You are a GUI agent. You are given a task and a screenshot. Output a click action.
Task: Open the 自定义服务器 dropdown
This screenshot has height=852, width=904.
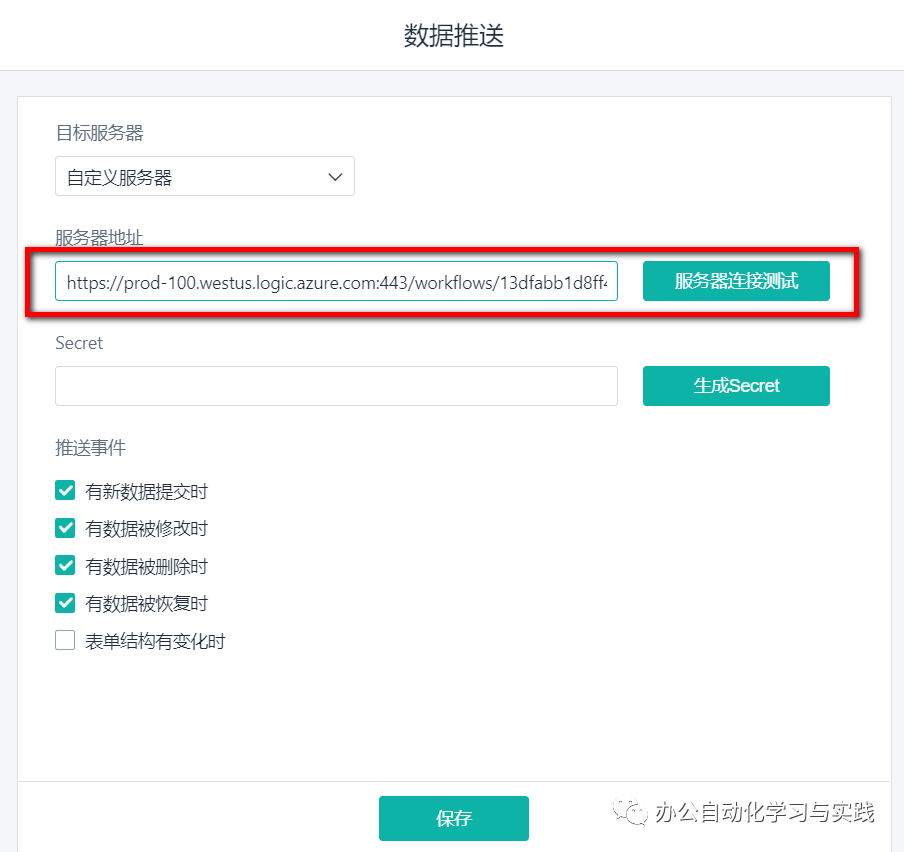pos(204,176)
